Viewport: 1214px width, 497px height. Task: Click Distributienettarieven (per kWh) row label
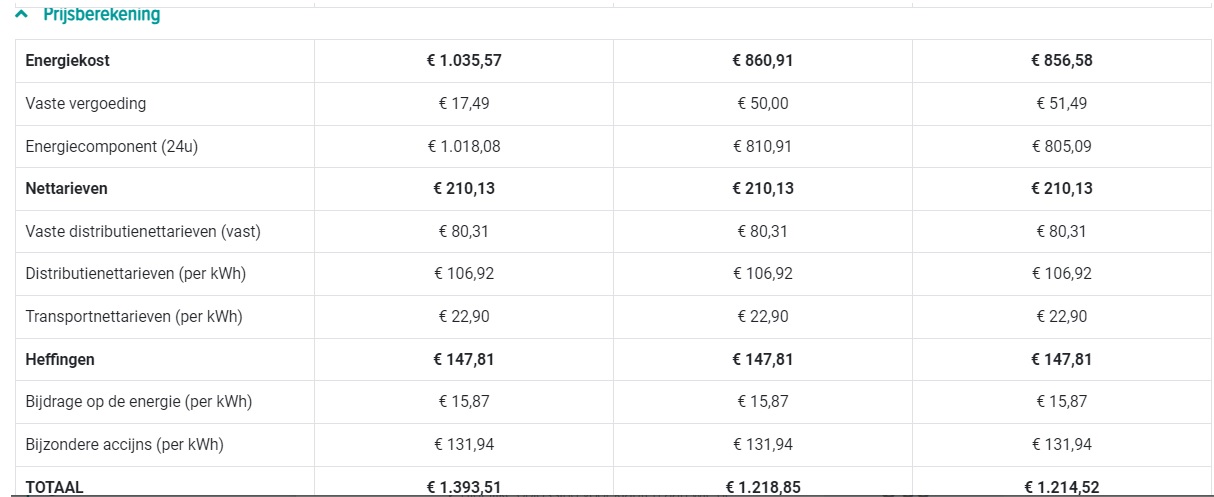[x=136, y=273]
